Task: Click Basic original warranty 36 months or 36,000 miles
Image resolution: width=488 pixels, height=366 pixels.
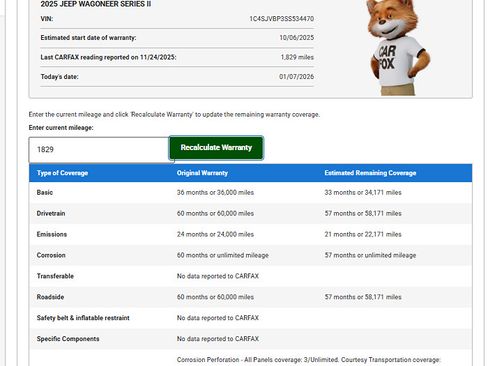Action: 215,192
